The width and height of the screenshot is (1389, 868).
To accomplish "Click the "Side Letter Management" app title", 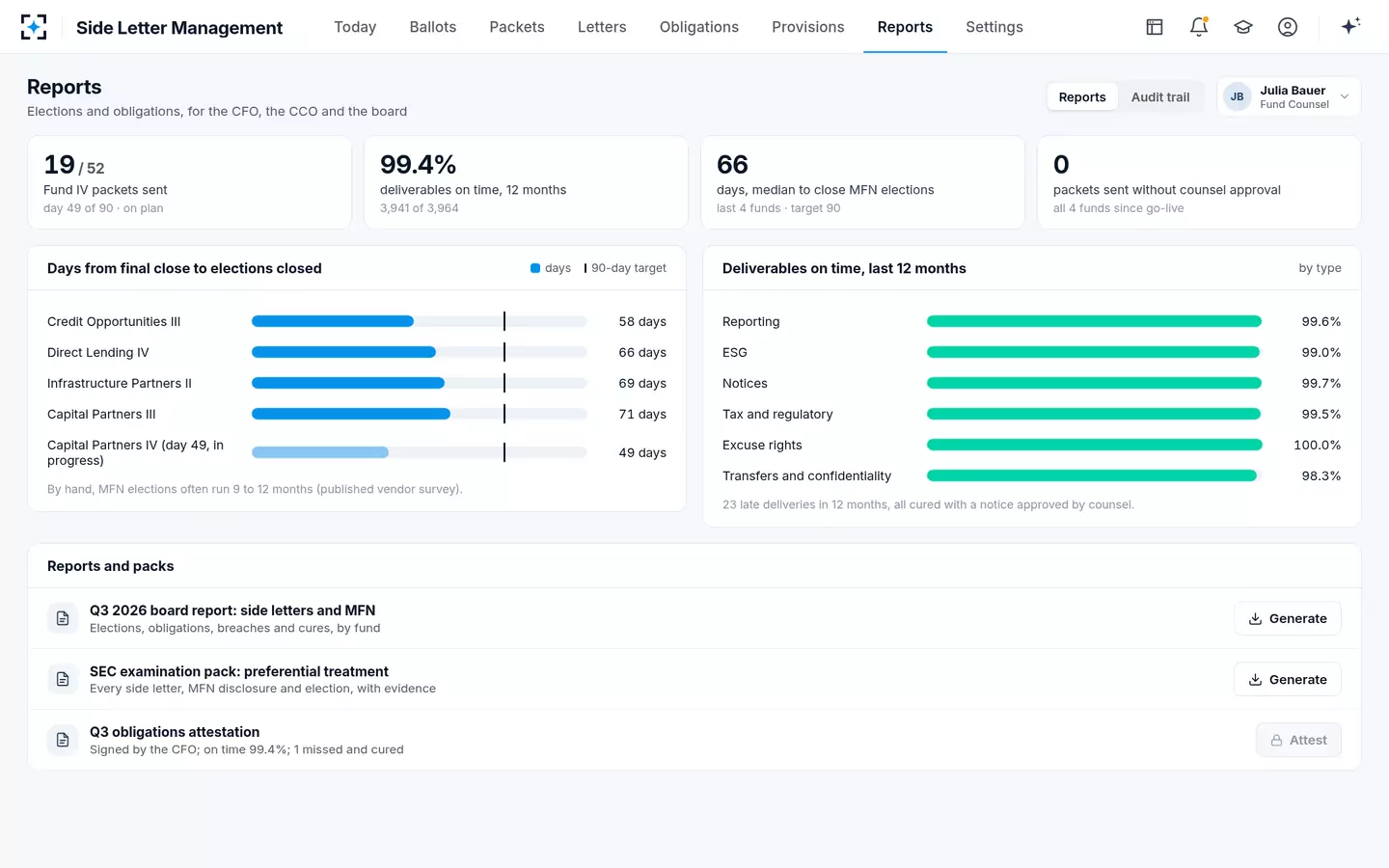I will (x=179, y=28).
